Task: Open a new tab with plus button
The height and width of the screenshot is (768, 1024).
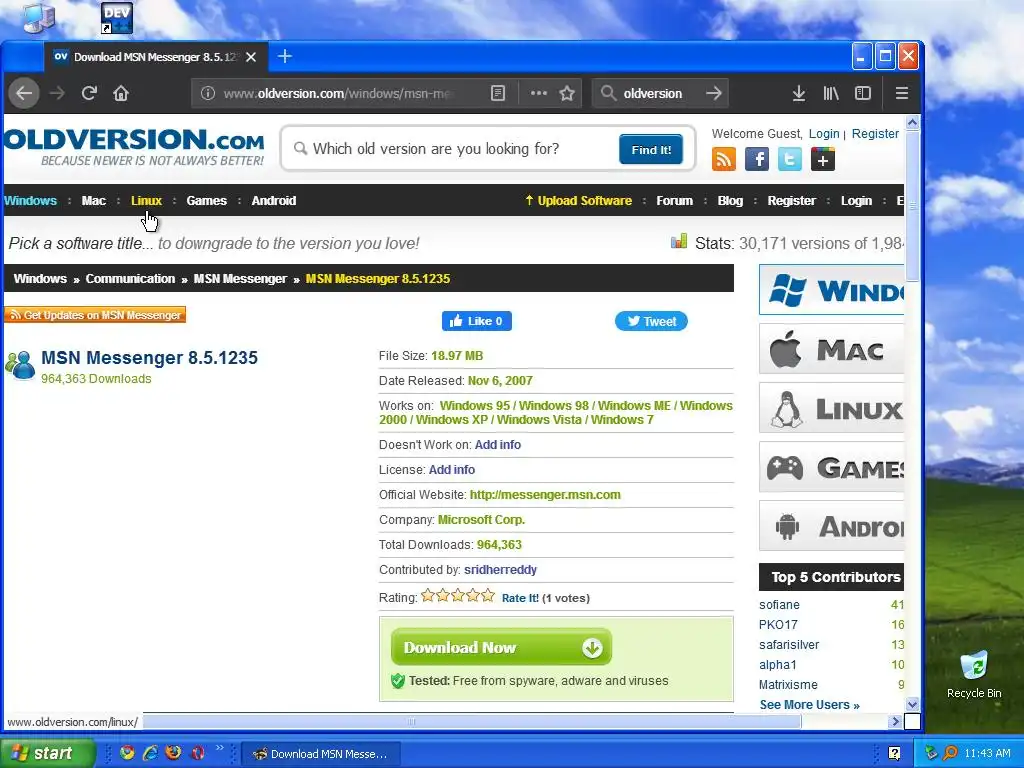Action: (284, 57)
